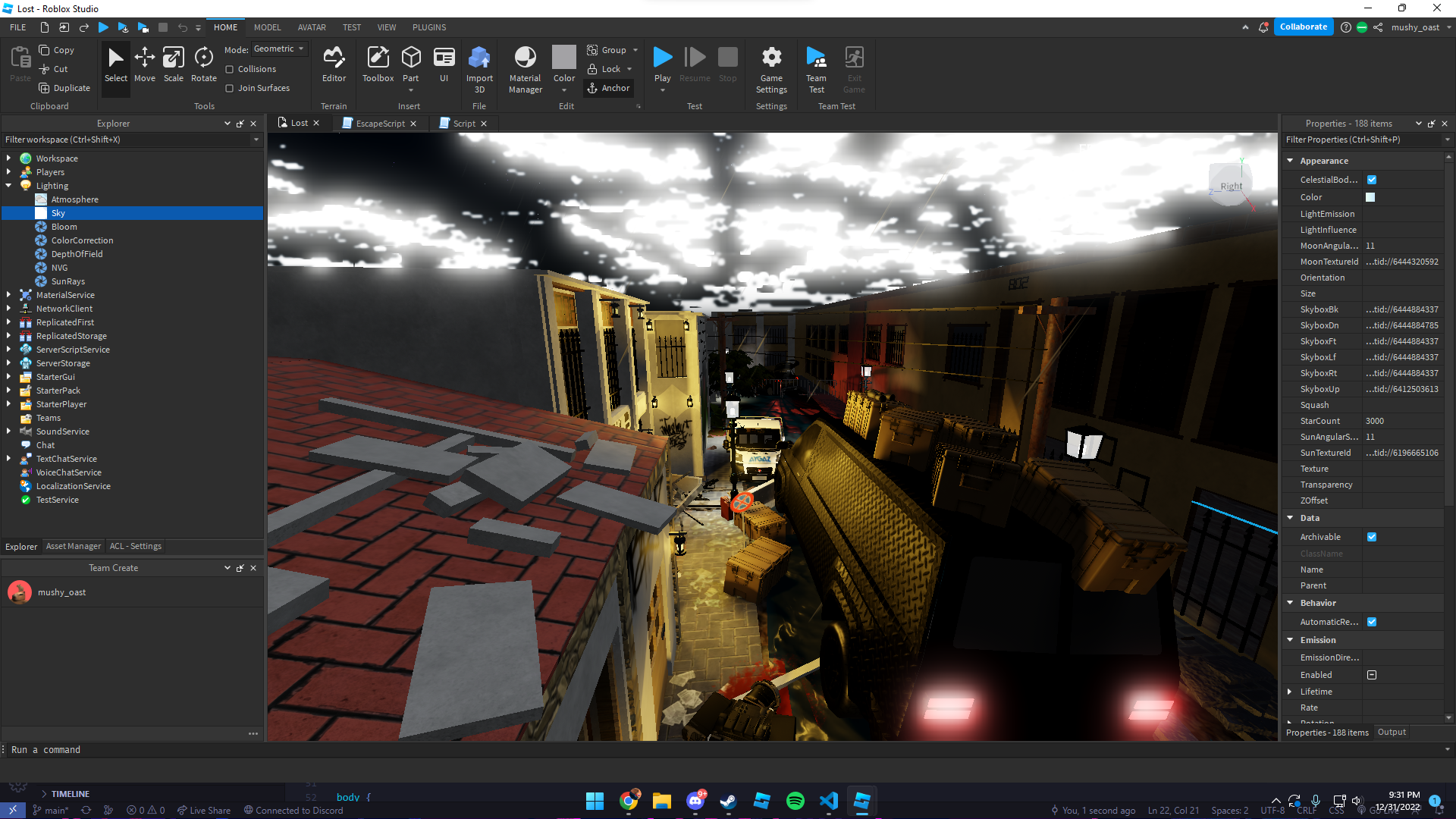Click the Color property swatch
The image size is (1456, 819).
(x=1370, y=197)
